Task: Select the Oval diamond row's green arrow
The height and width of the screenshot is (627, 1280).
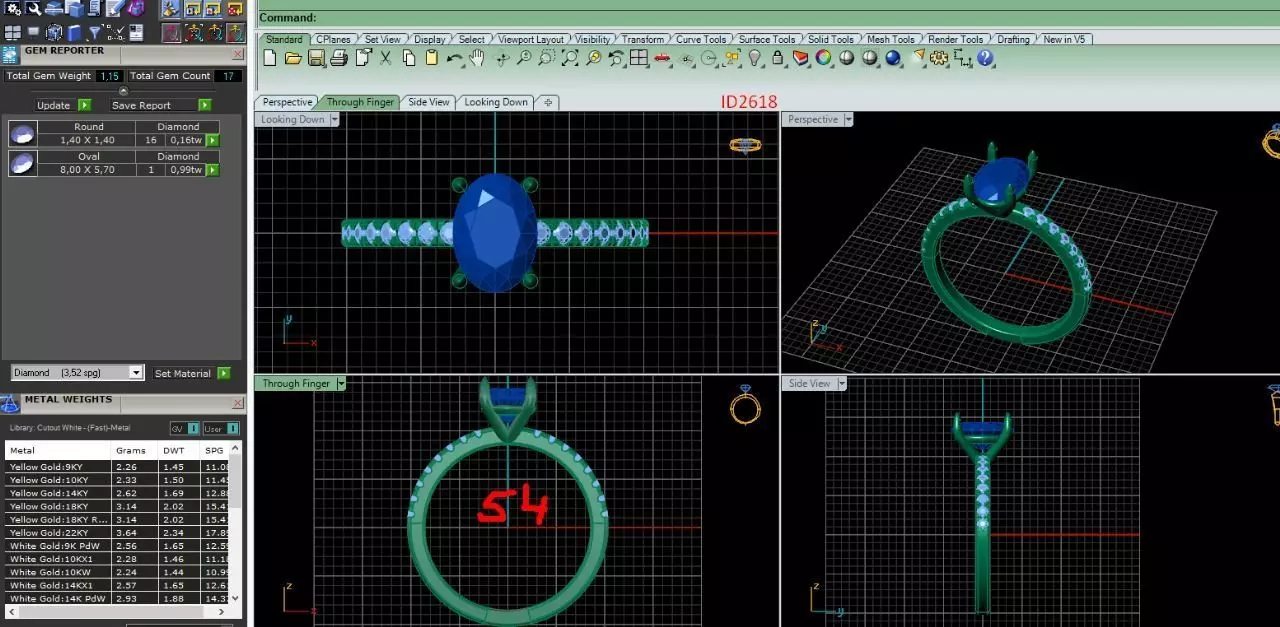Action: [x=212, y=170]
